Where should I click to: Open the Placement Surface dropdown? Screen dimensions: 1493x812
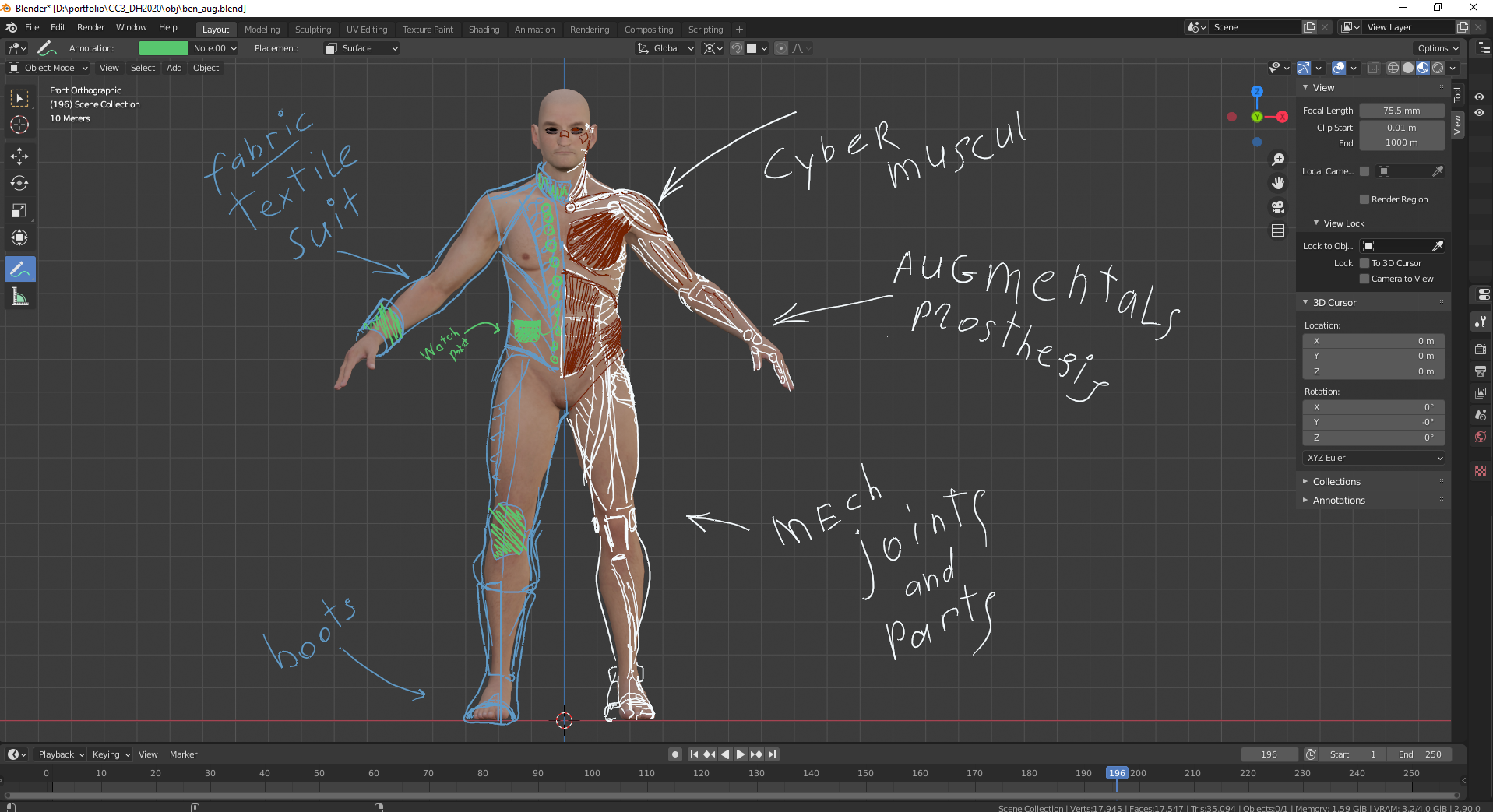click(361, 48)
